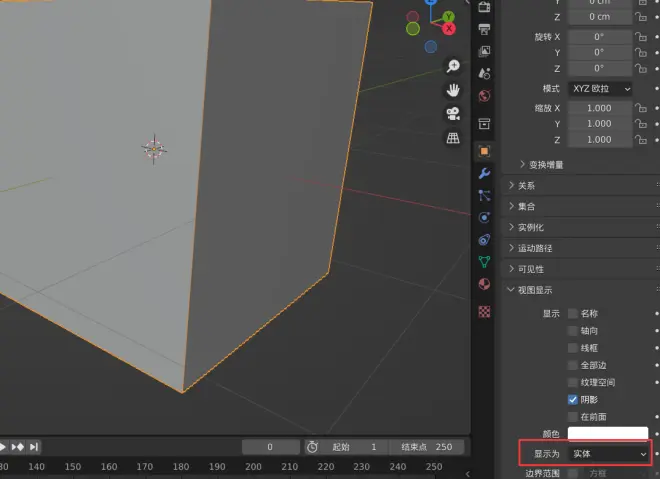Open the Scene properties tab
The width and height of the screenshot is (660, 479).
484,74
